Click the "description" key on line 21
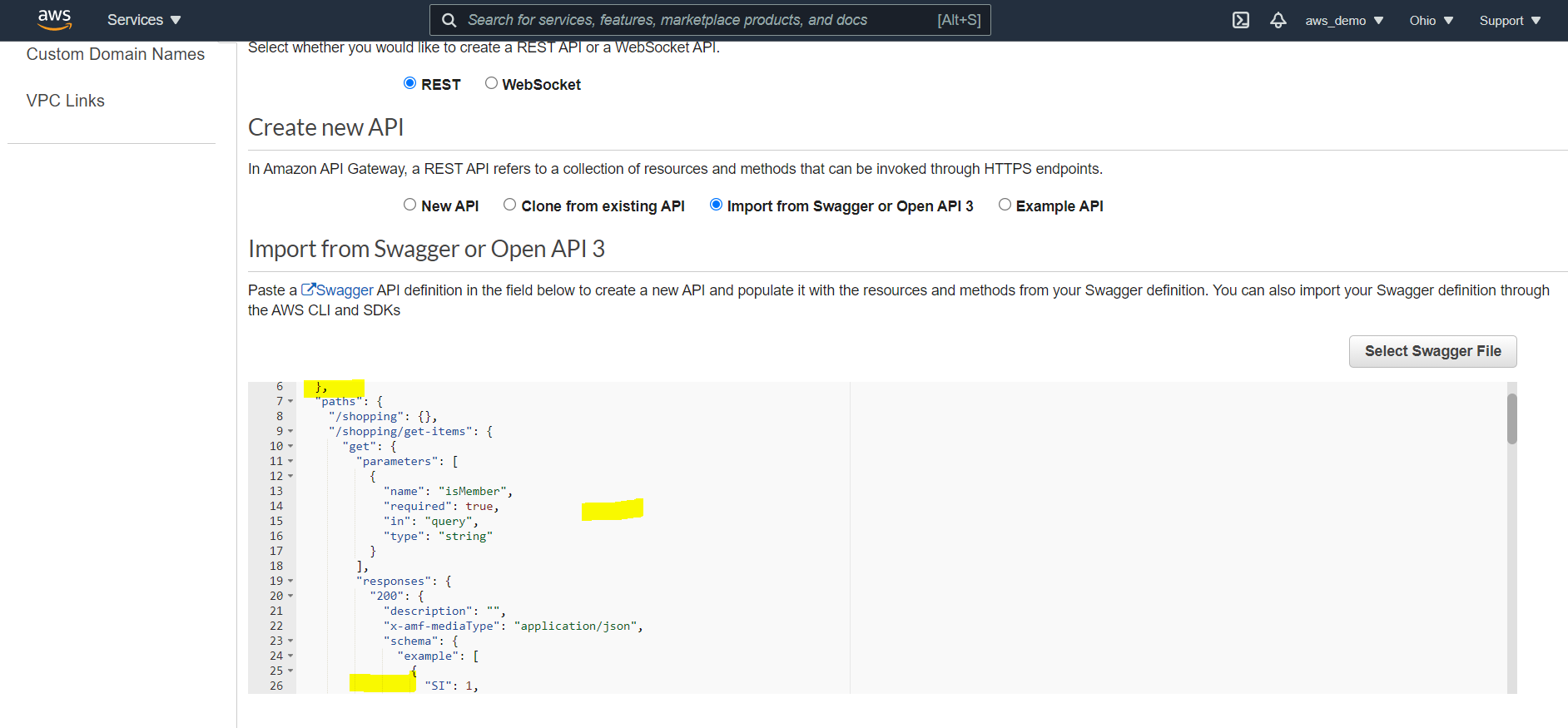This screenshot has height=728, width=1568. [429, 611]
